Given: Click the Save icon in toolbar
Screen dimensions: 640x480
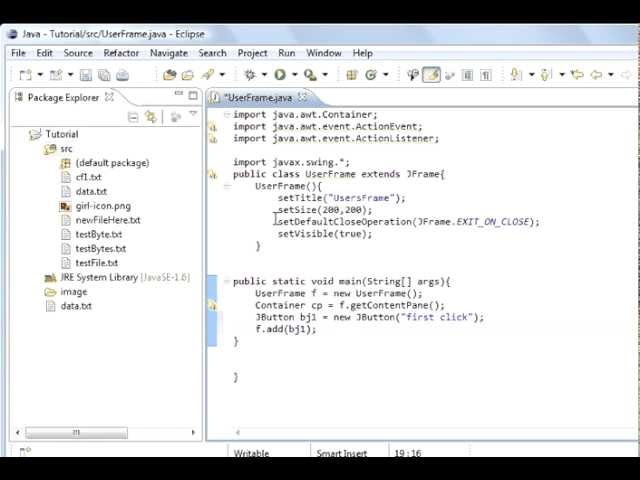Looking at the screenshot, I should tap(86, 75).
